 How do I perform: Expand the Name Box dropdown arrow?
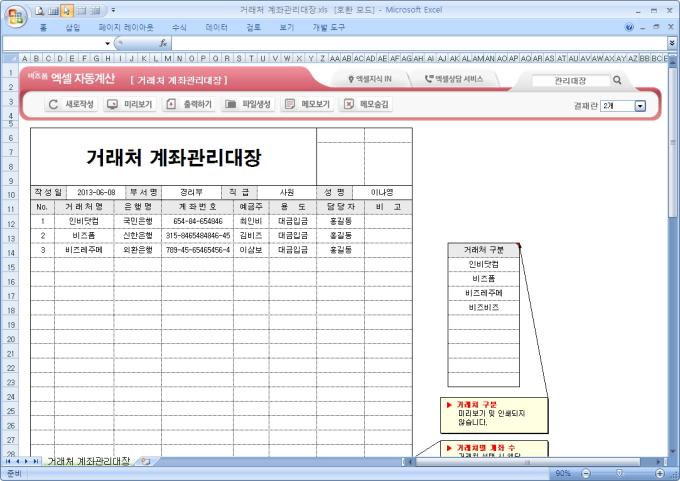click(107, 43)
